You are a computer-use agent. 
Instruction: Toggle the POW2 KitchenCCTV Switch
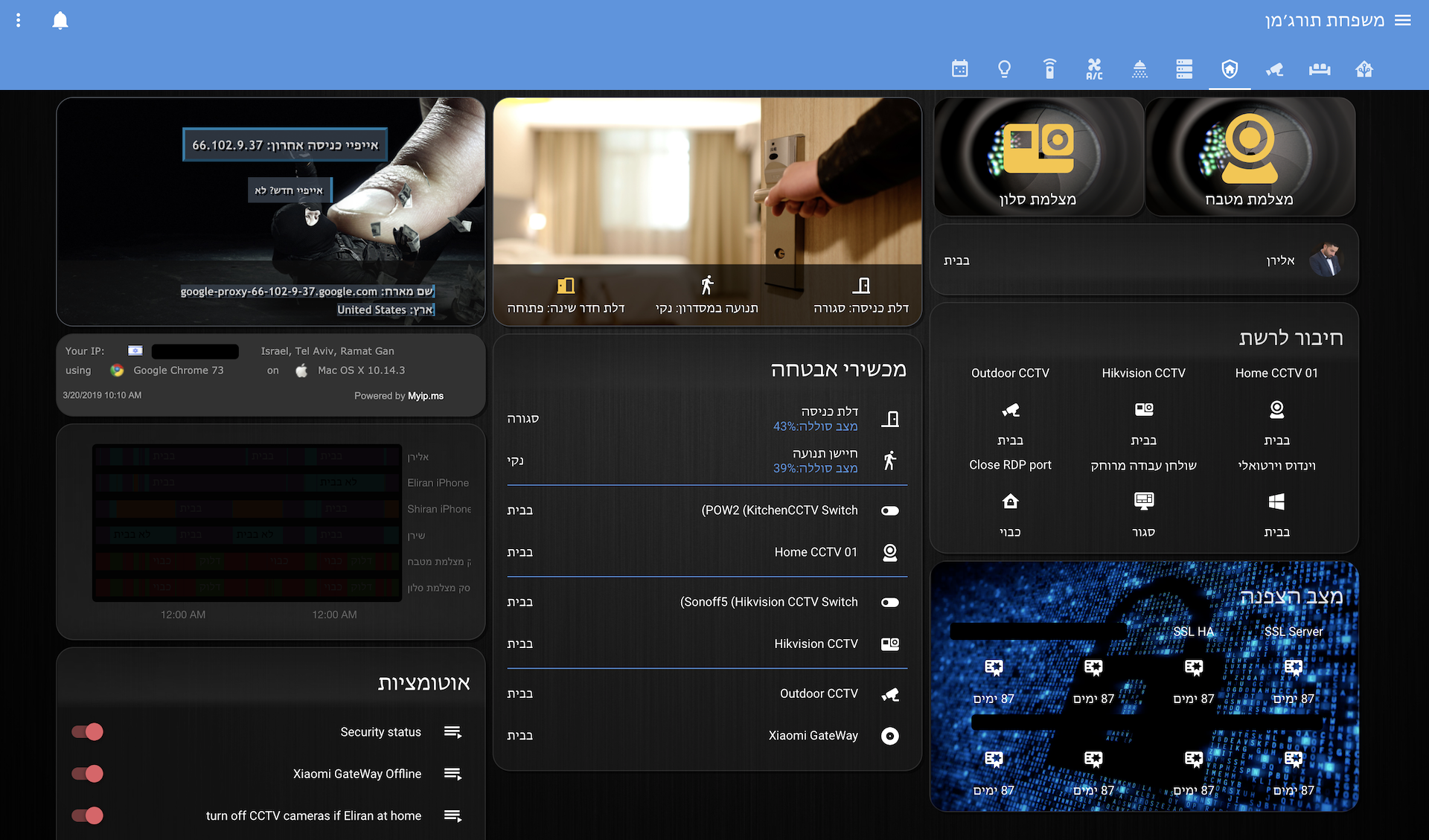[890, 510]
